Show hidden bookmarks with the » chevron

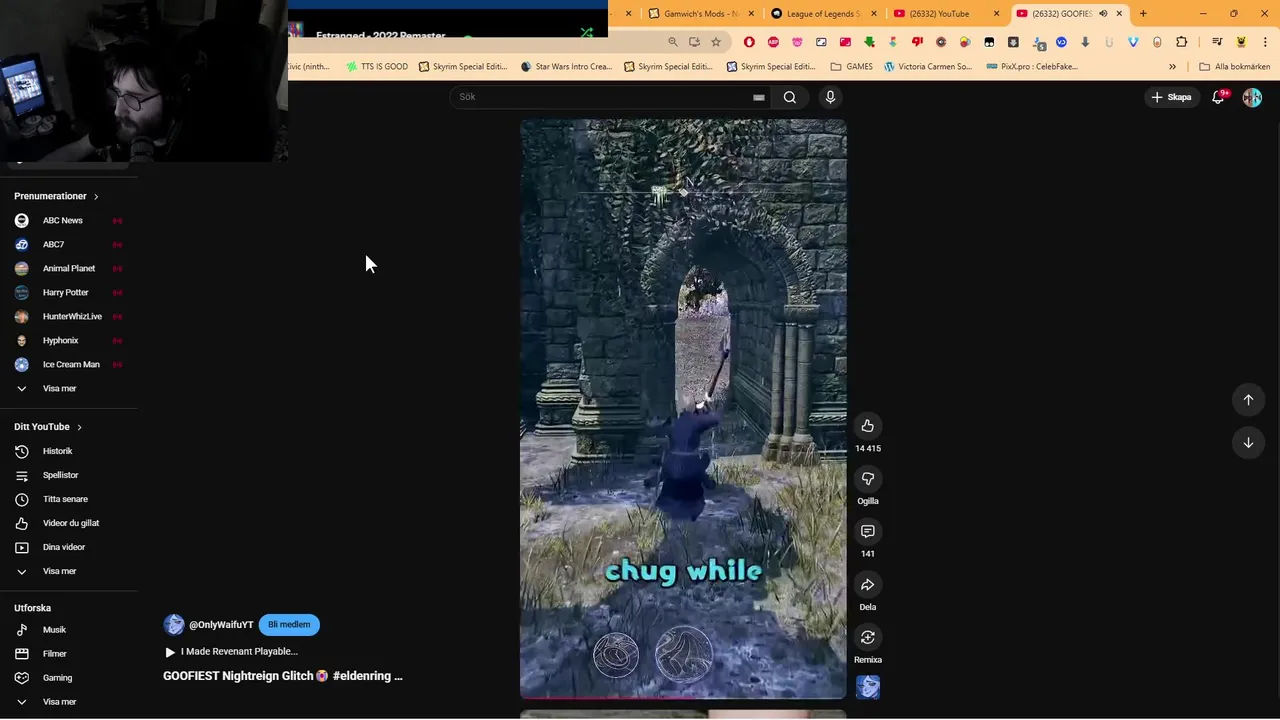point(1172,67)
